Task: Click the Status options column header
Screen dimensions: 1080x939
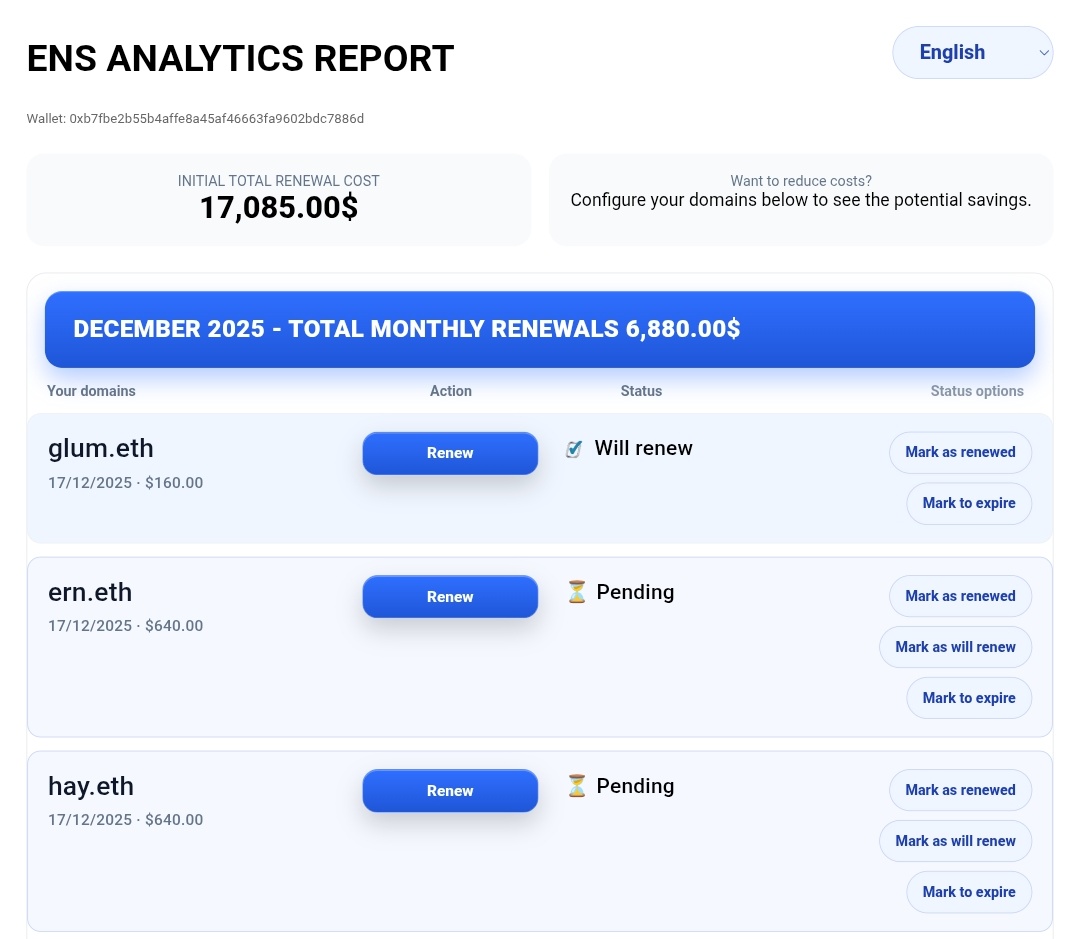Action: 977,391
